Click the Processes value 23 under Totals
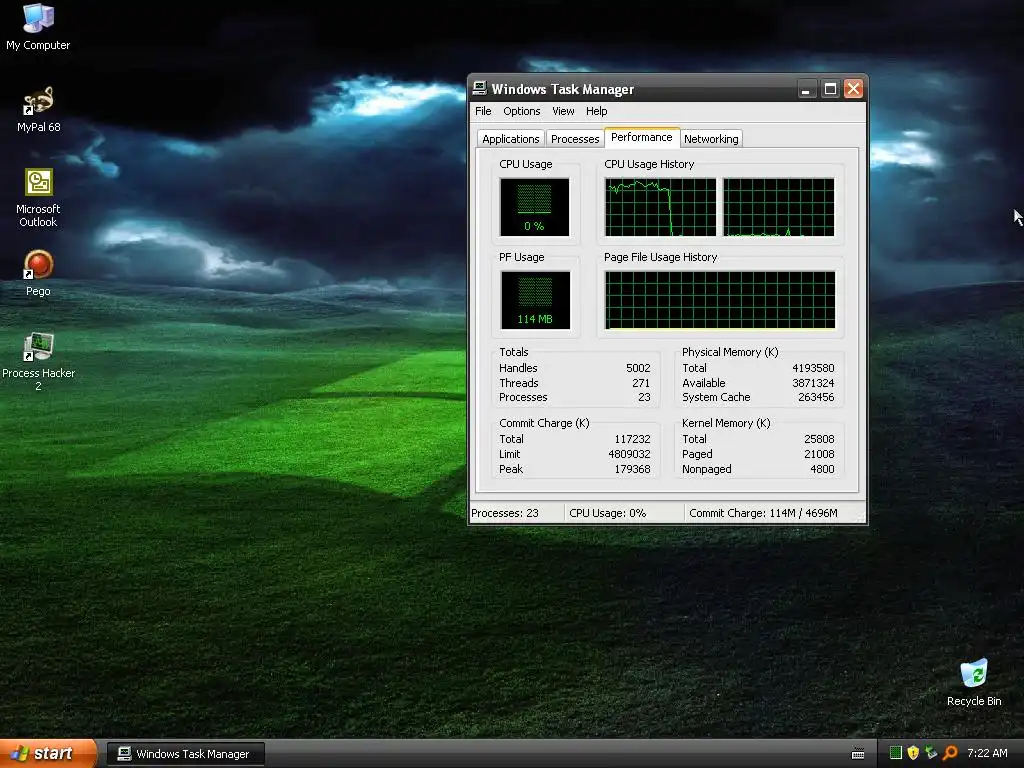 click(x=644, y=397)
